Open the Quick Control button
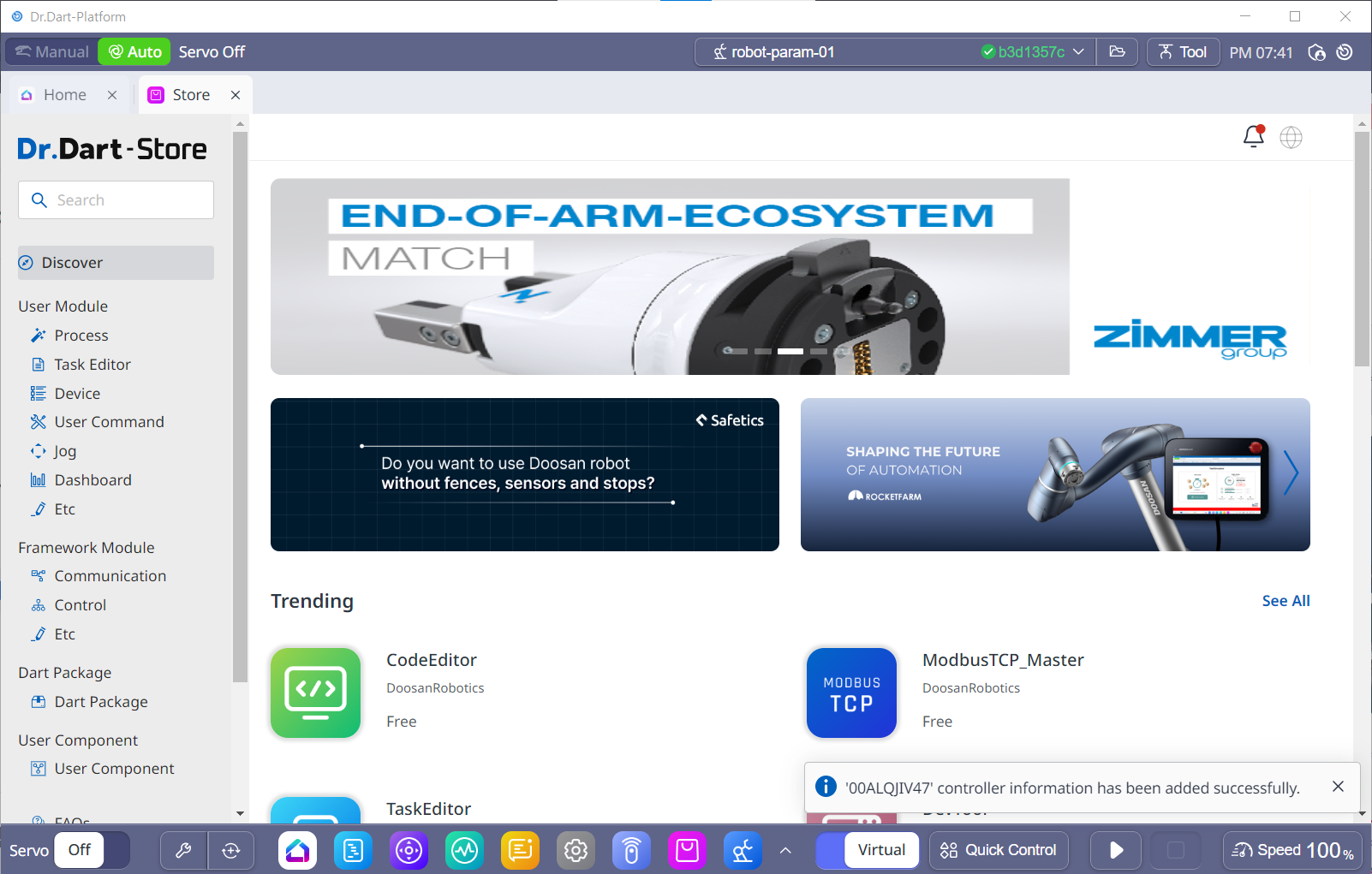The height and width of the screenshot is (874, 1372). coord(999,850)
